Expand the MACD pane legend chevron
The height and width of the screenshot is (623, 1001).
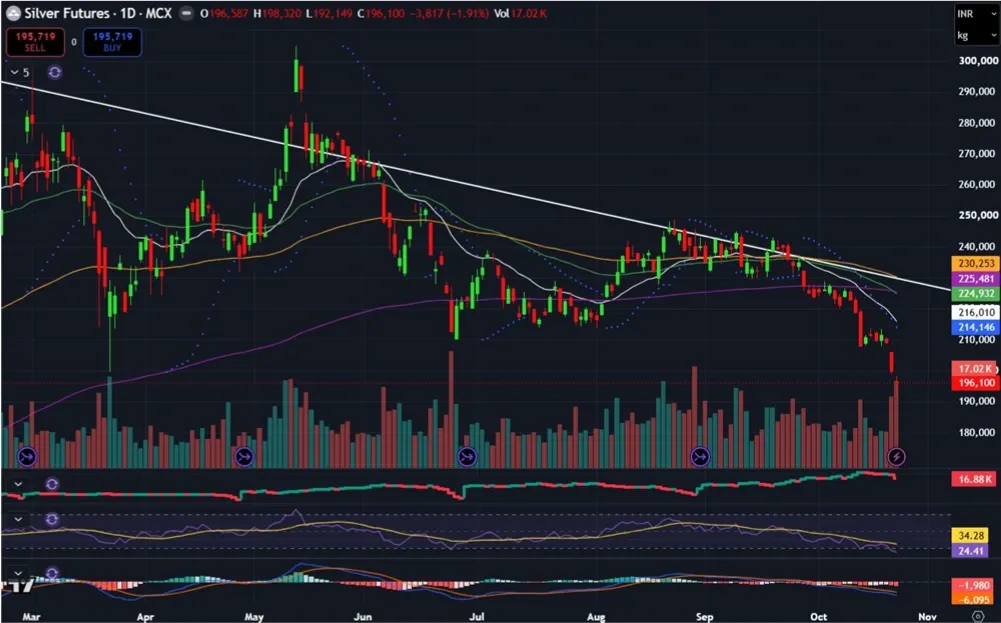[18, 573]
